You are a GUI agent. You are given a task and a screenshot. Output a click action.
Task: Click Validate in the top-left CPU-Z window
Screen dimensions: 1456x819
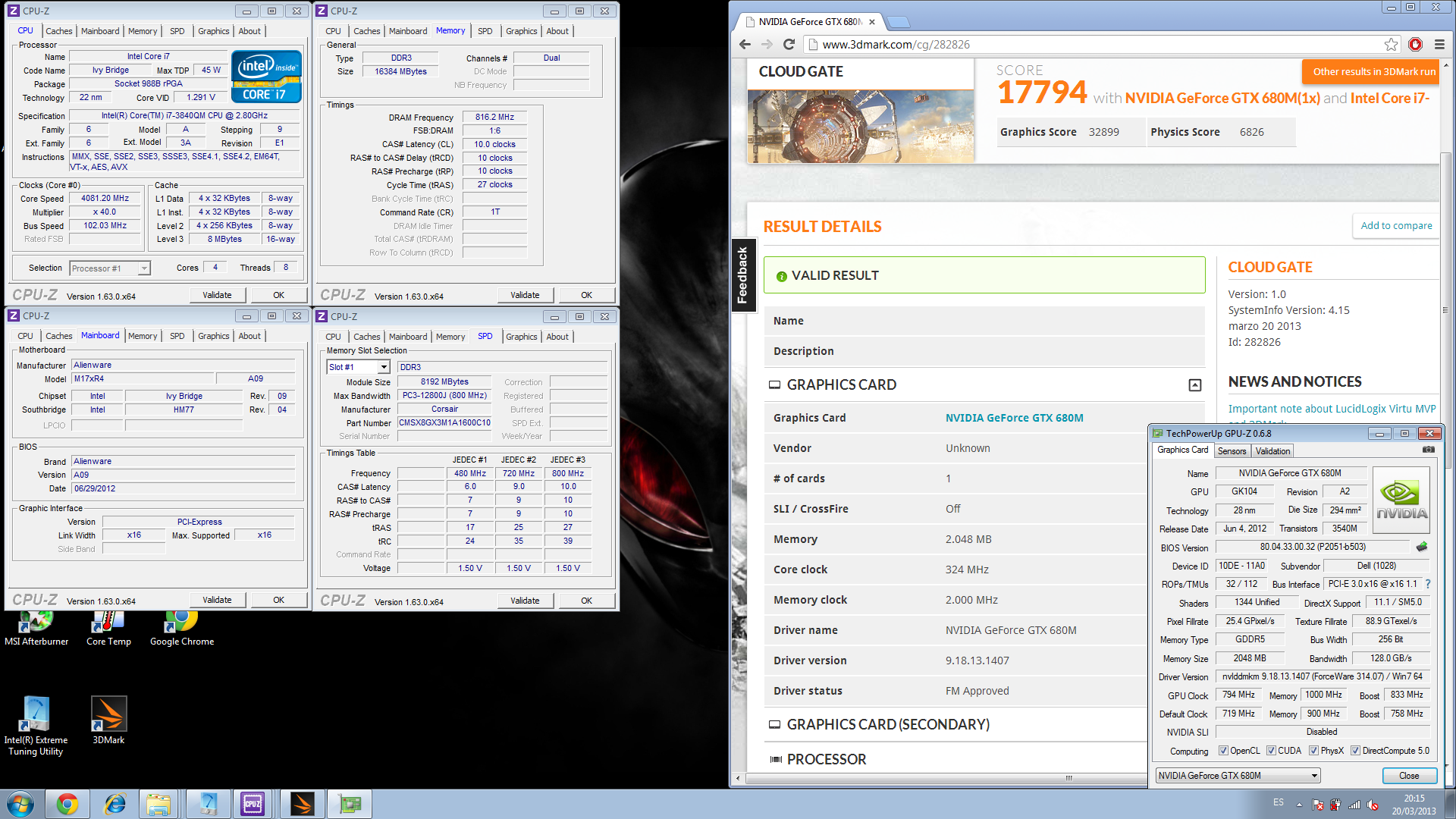pos(217,295)
